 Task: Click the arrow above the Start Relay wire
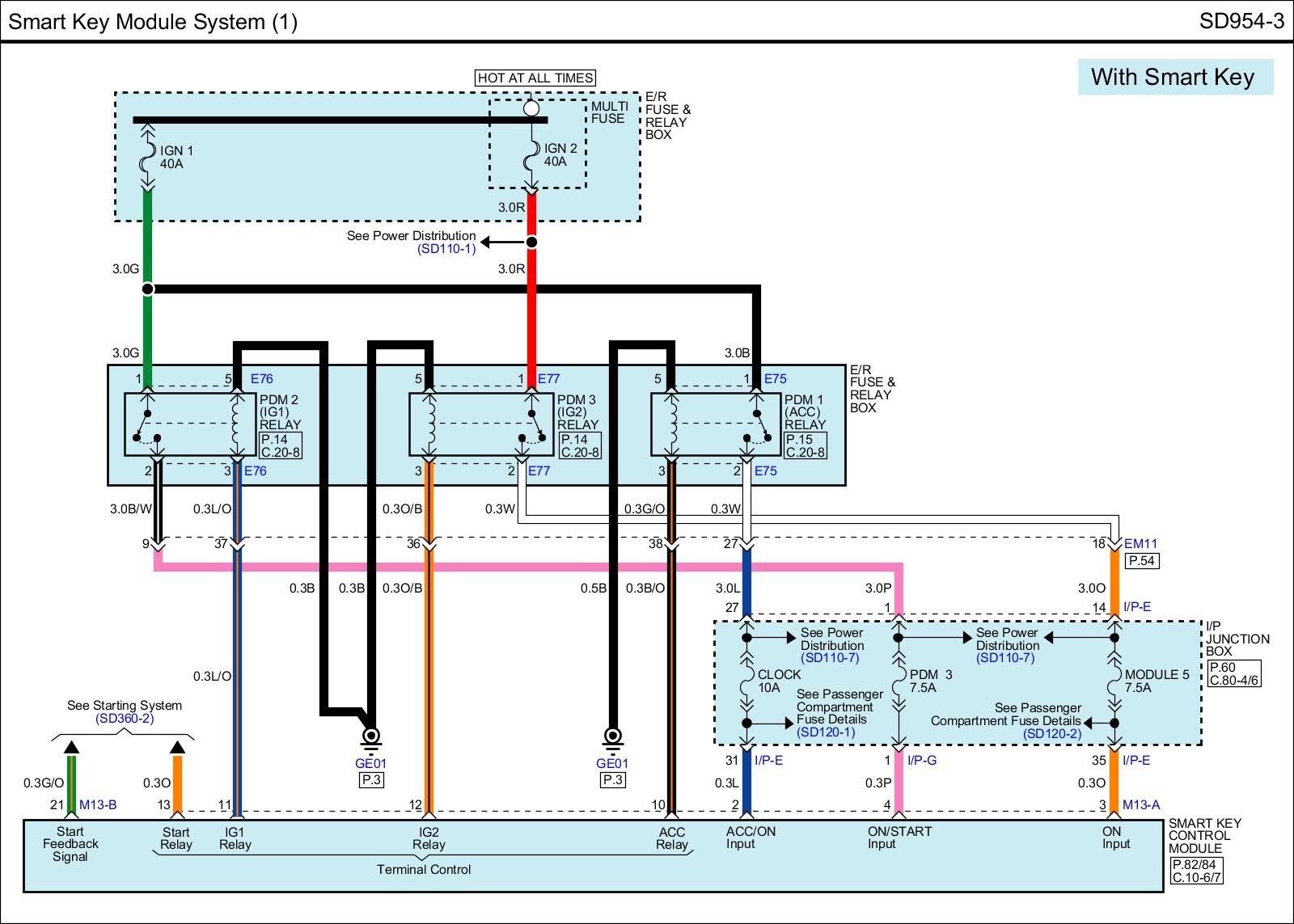coord(178,747)
